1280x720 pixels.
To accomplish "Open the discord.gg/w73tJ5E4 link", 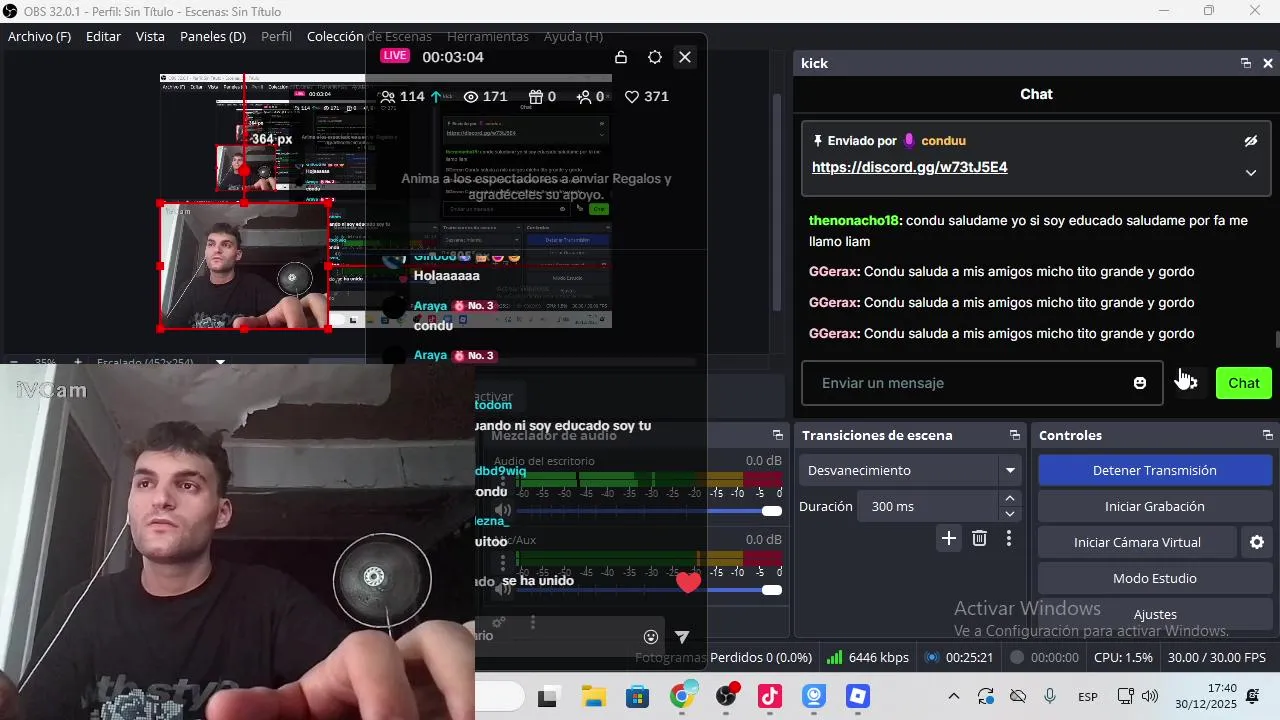I will 909,167.
